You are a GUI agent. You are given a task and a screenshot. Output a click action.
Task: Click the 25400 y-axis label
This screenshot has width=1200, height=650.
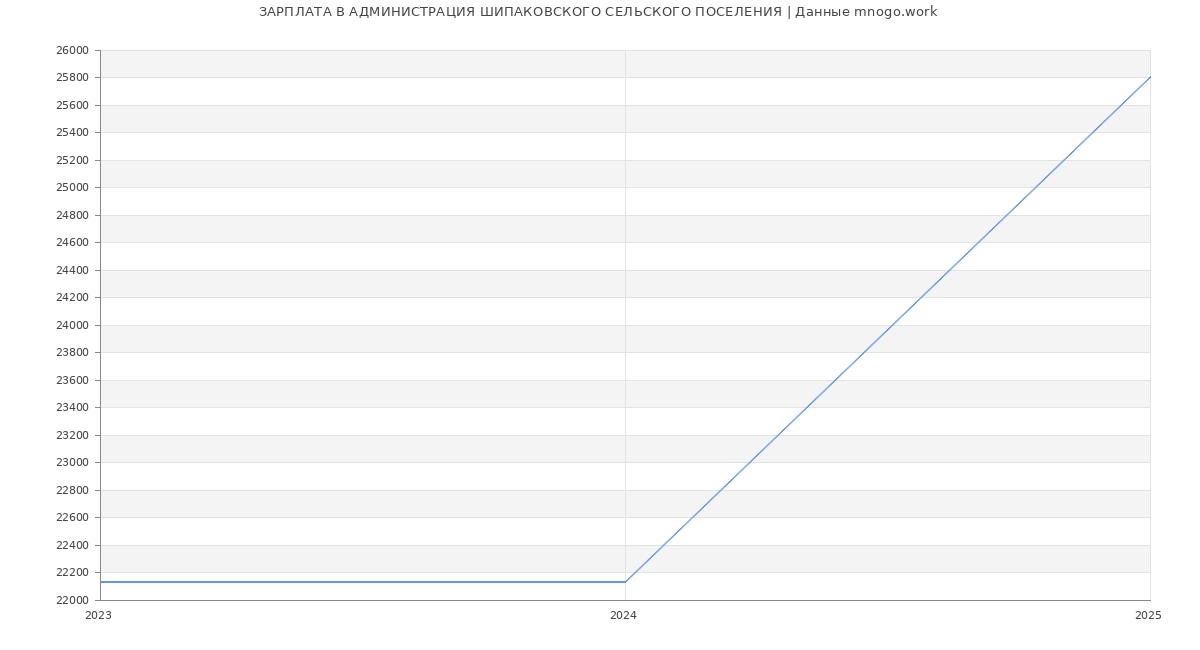(72, 133)
